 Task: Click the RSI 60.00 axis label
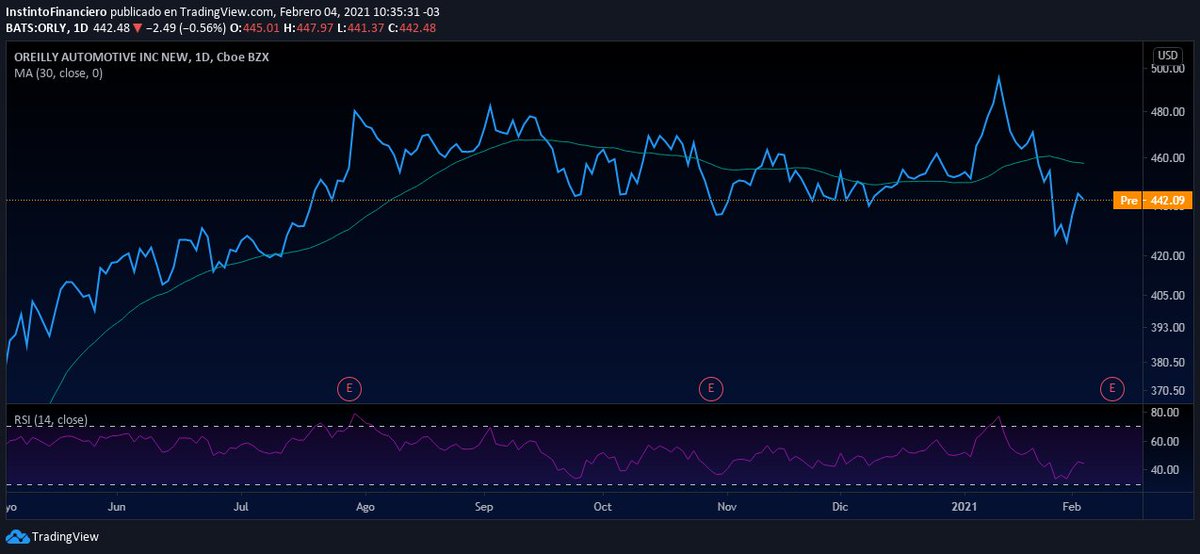coord(1166,441)
